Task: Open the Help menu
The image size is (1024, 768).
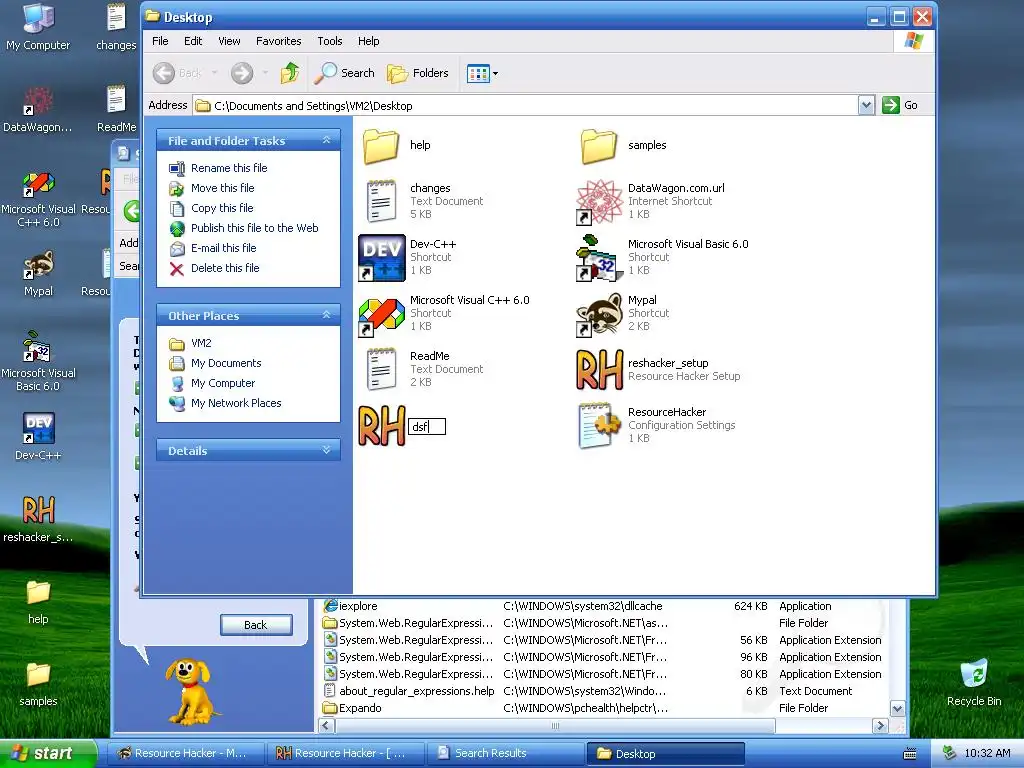Action: (x=368, y=41)
